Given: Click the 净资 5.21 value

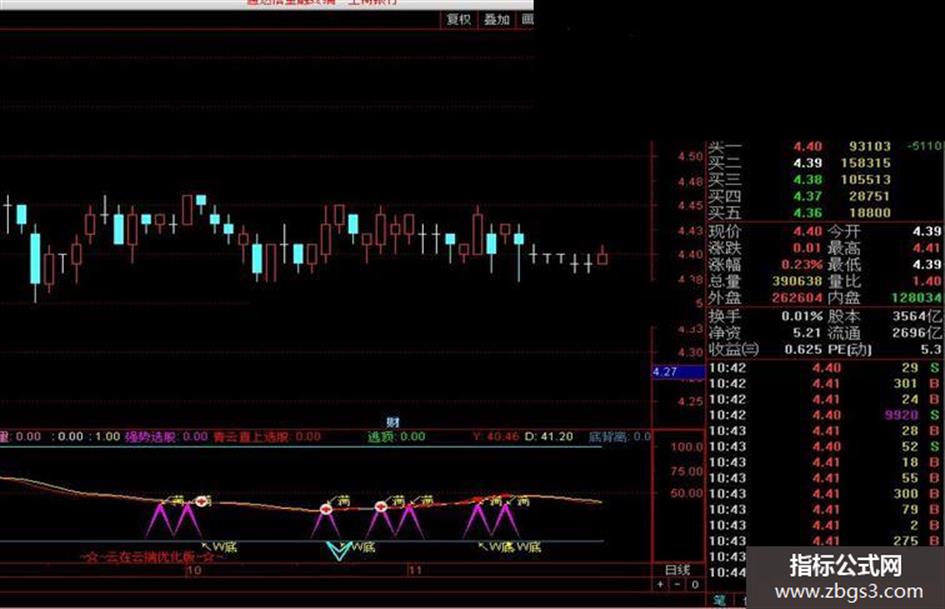Looking at the screenshot, I should coord(807,332).
